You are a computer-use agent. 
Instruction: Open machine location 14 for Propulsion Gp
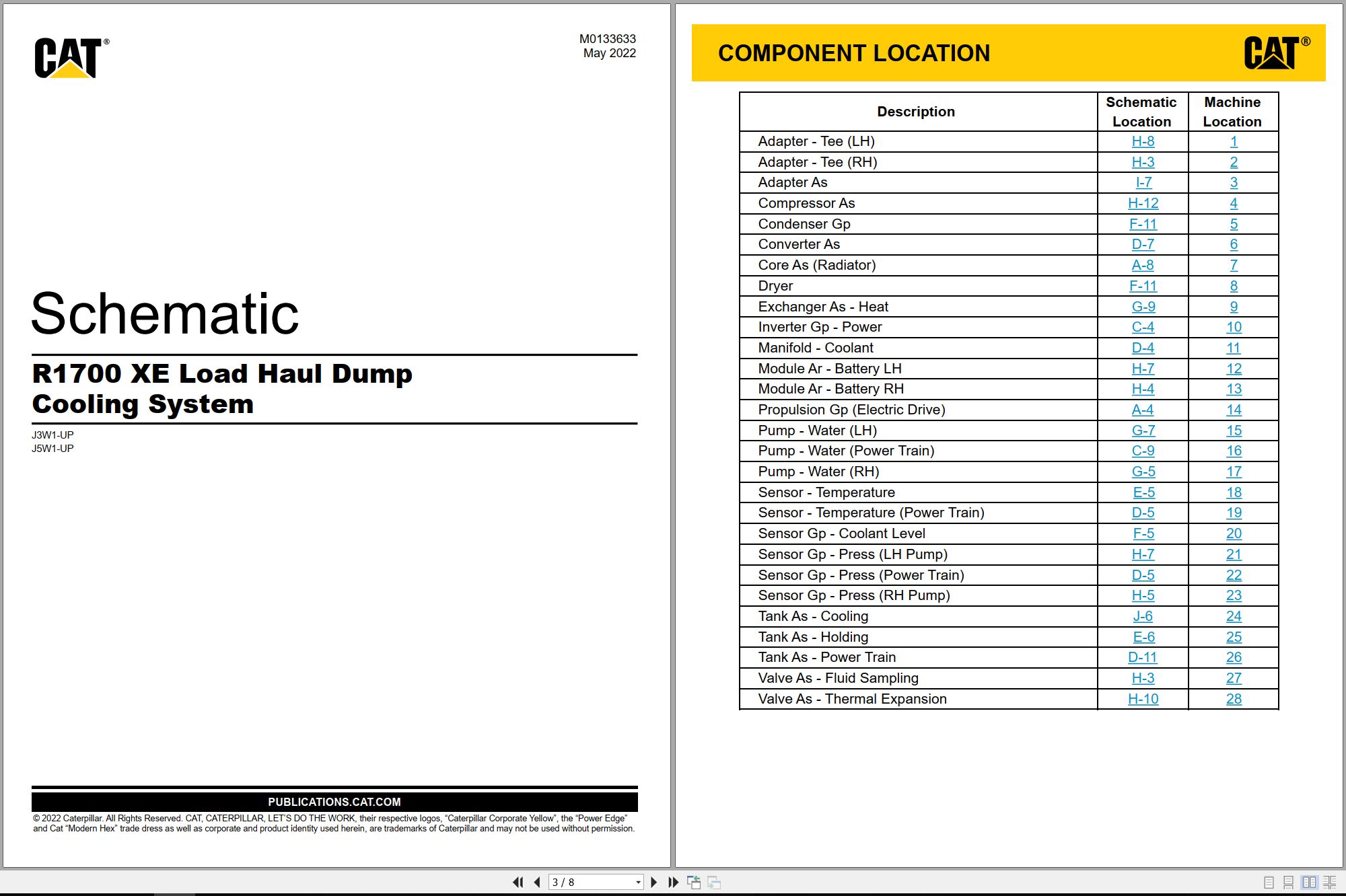pyautogui.click(x=1234, y=410)
